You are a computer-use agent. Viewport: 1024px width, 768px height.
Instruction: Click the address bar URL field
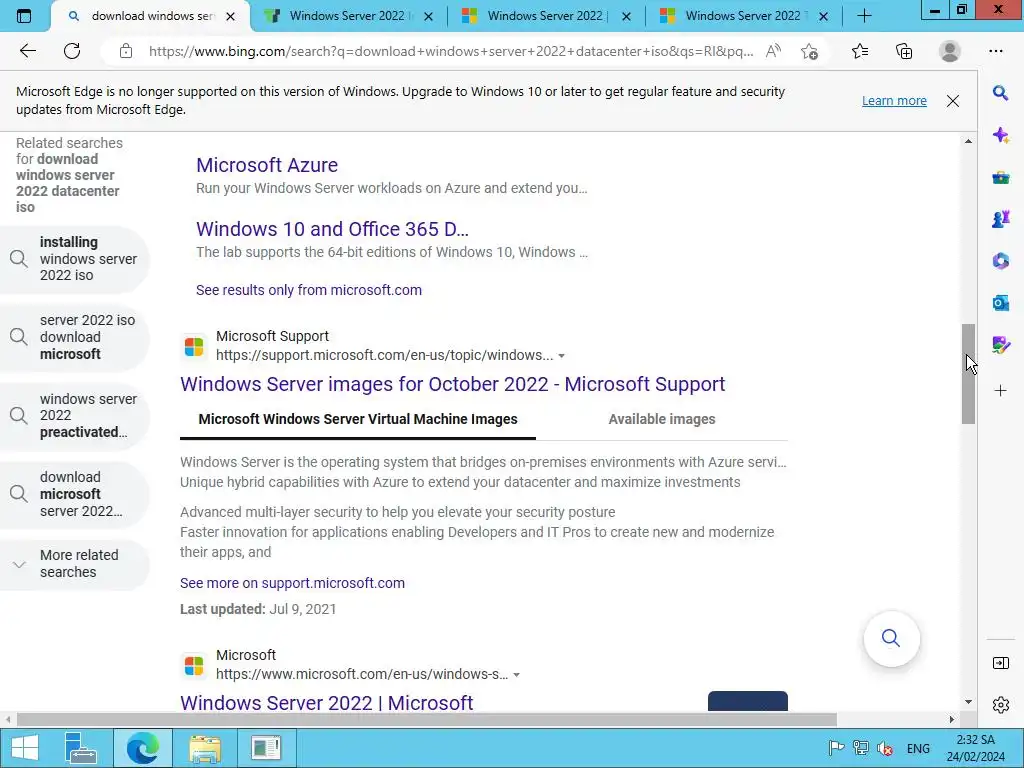[x=451, y=51]
